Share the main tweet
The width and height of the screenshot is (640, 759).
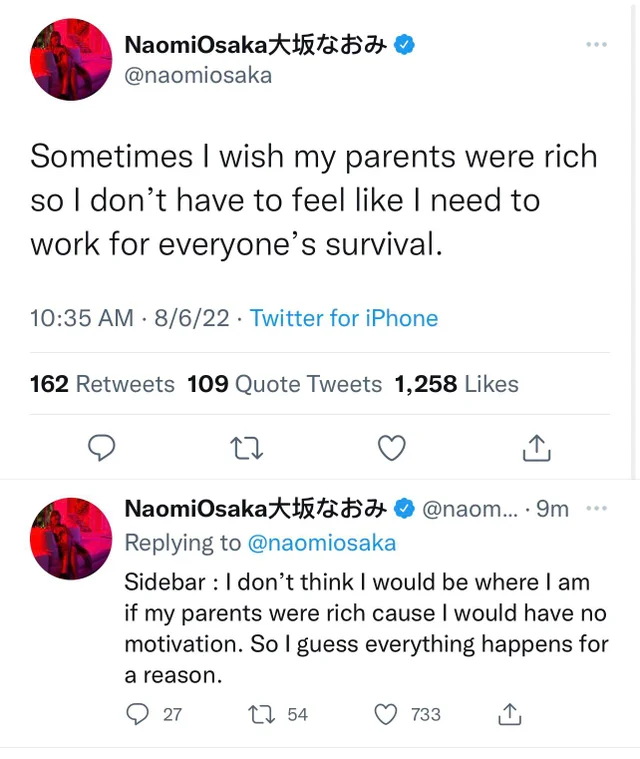537,449
